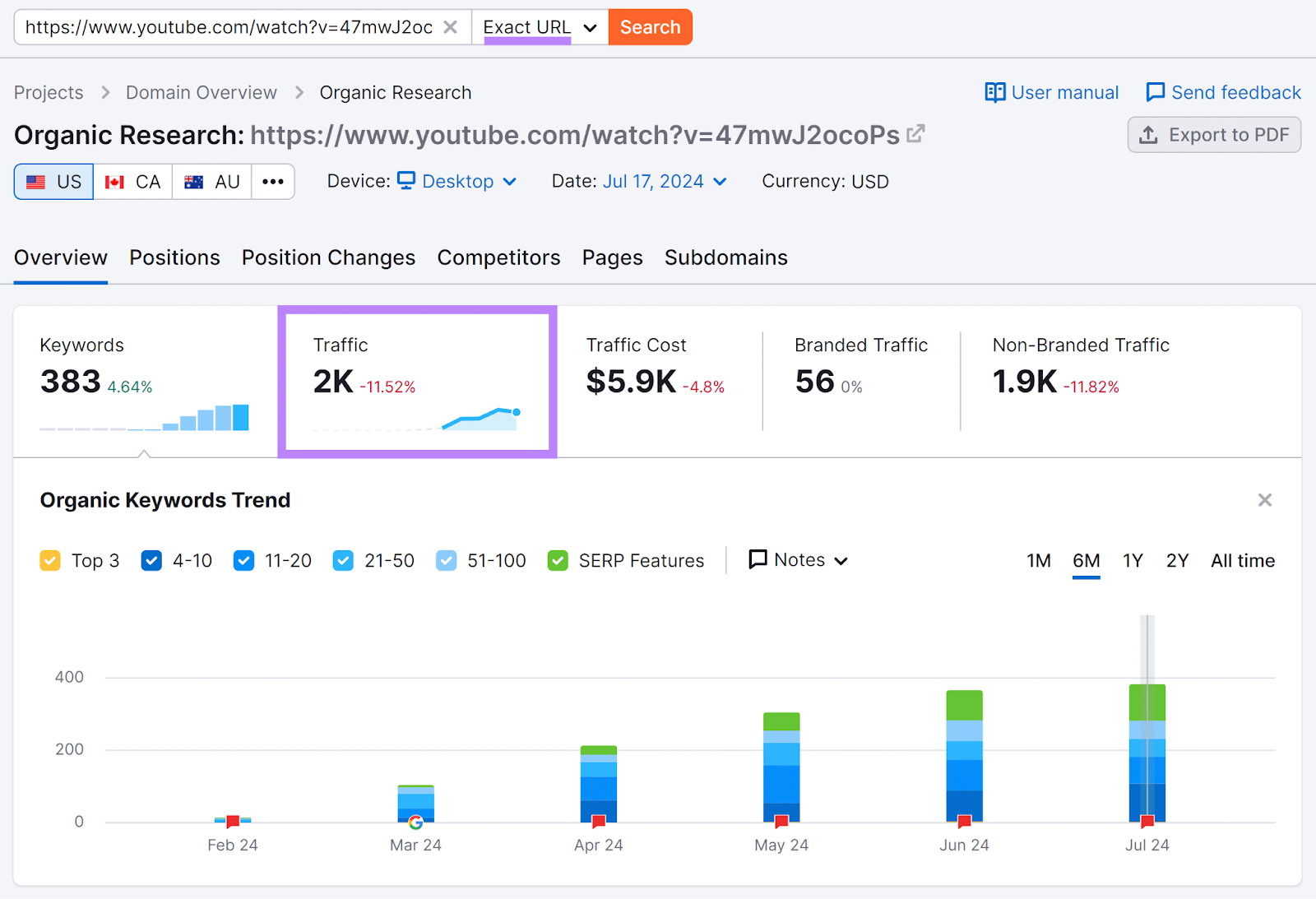Click the Traffic sparkline chart
This screenshot has height=899, width=1316.
click(417, 419)
